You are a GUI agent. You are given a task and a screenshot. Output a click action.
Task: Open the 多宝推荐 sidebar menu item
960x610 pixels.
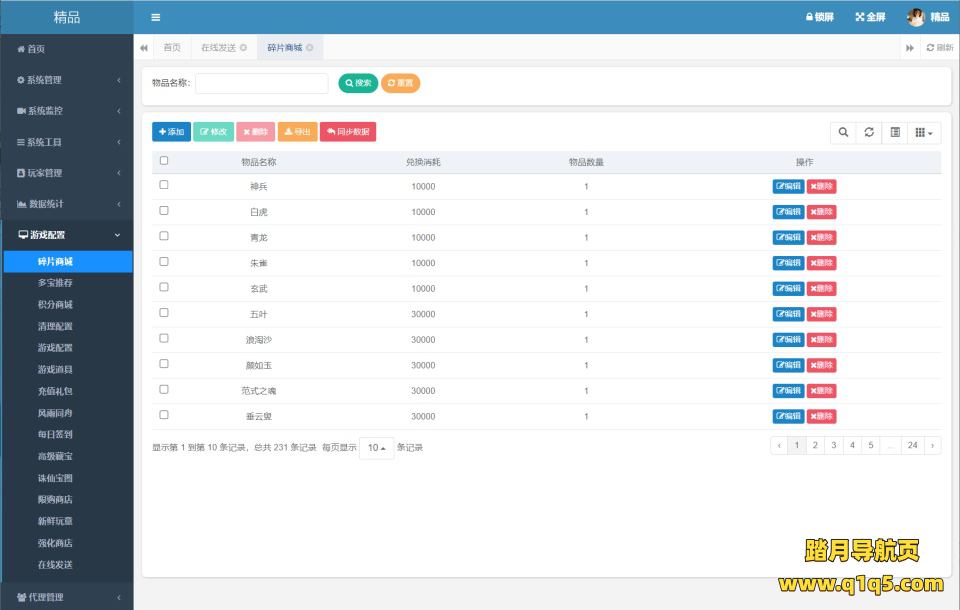(55, 283)
